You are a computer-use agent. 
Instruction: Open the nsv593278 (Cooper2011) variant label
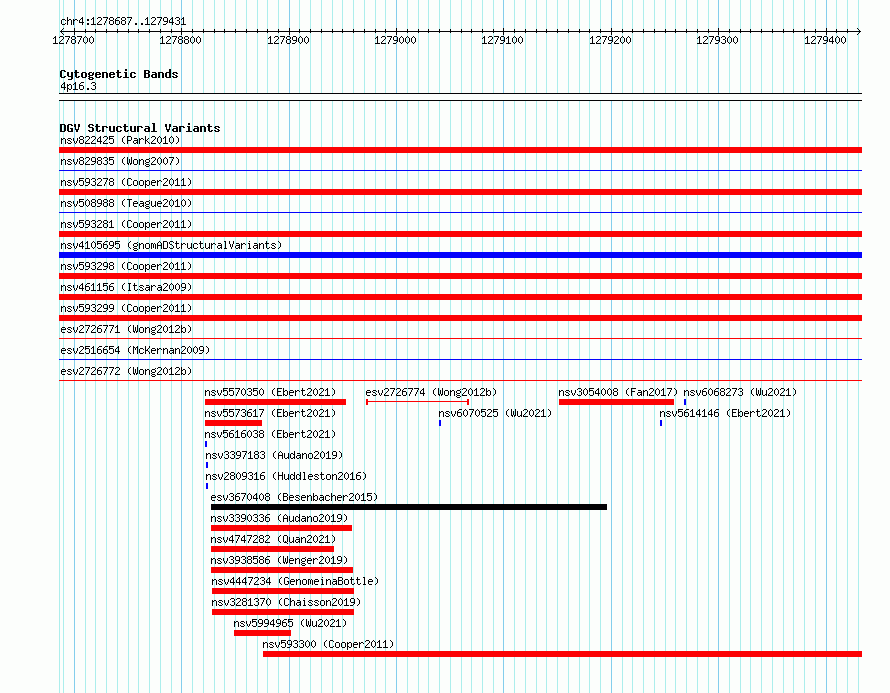[126, 182]
